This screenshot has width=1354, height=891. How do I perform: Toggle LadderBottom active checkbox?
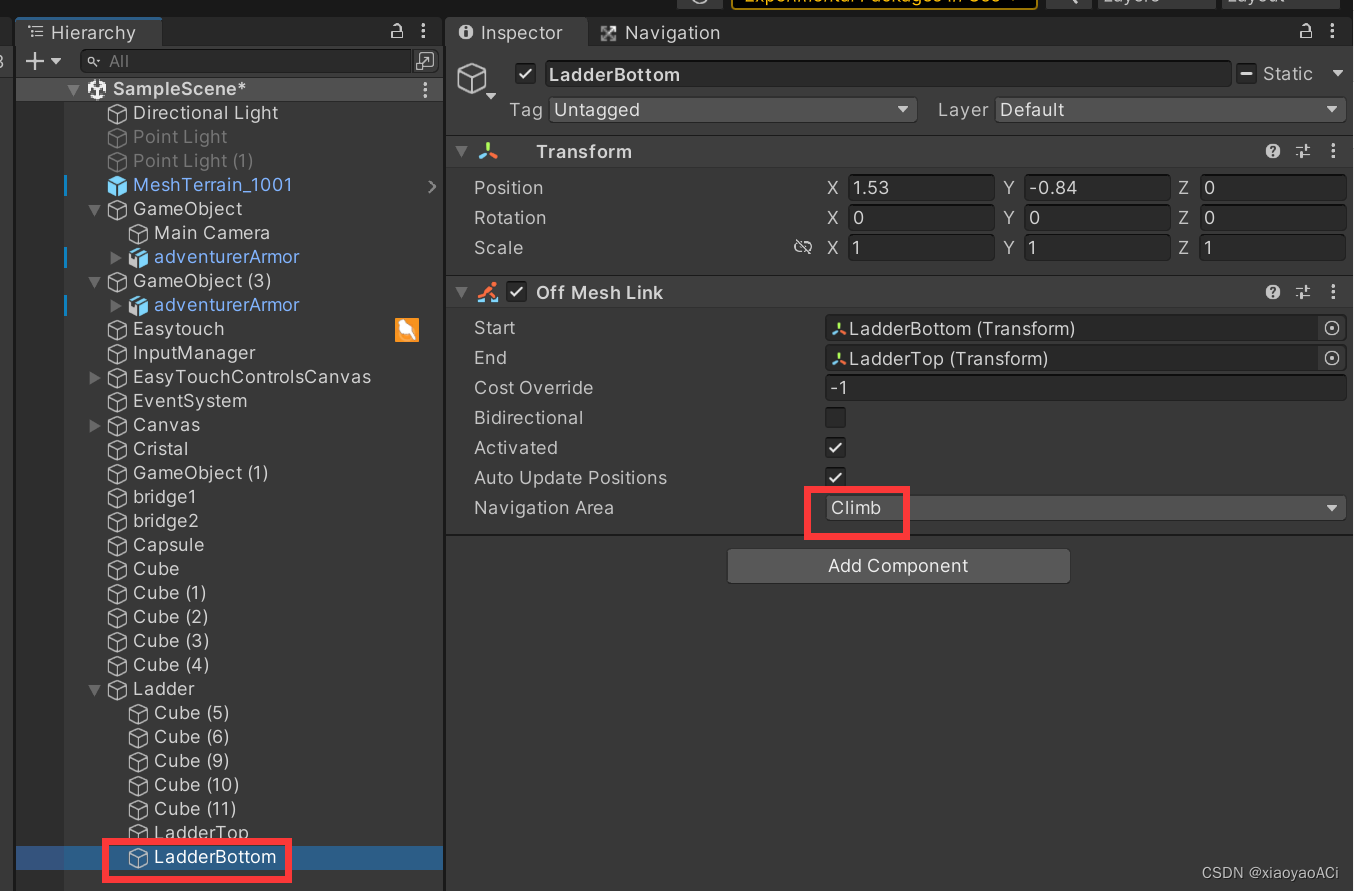tap(526, 74)
